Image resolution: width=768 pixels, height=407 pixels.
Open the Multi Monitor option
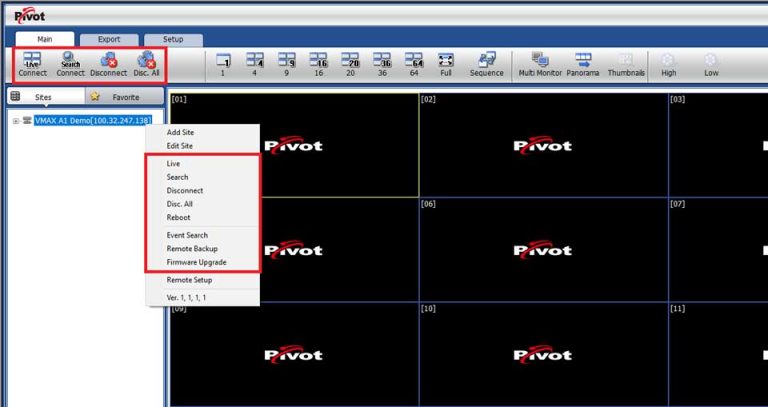pyautogui.click(x=539, y=65)
